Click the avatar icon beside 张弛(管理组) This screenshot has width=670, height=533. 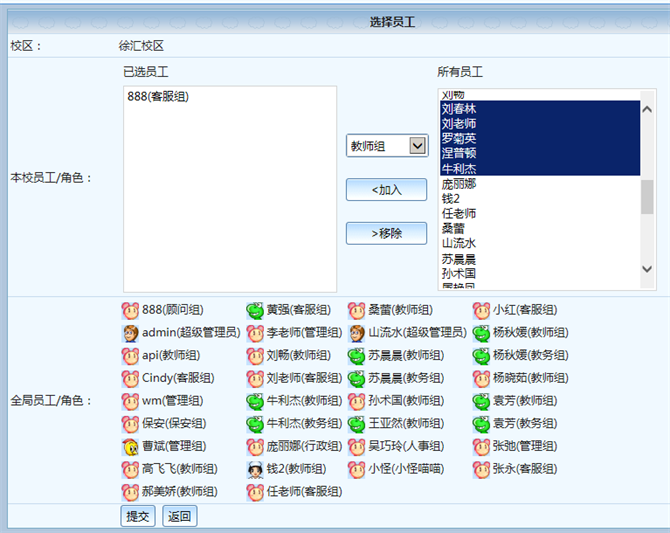pos(481,446)
